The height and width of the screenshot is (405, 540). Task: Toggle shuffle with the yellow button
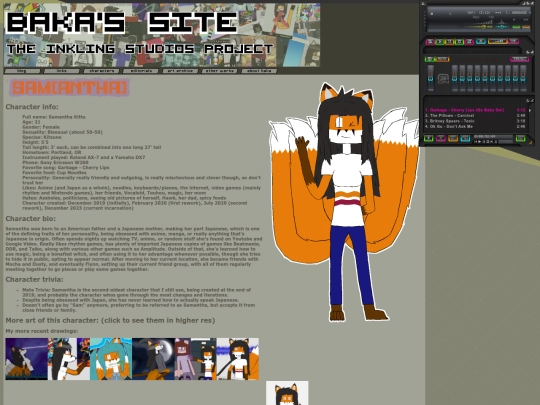(498, 41)
